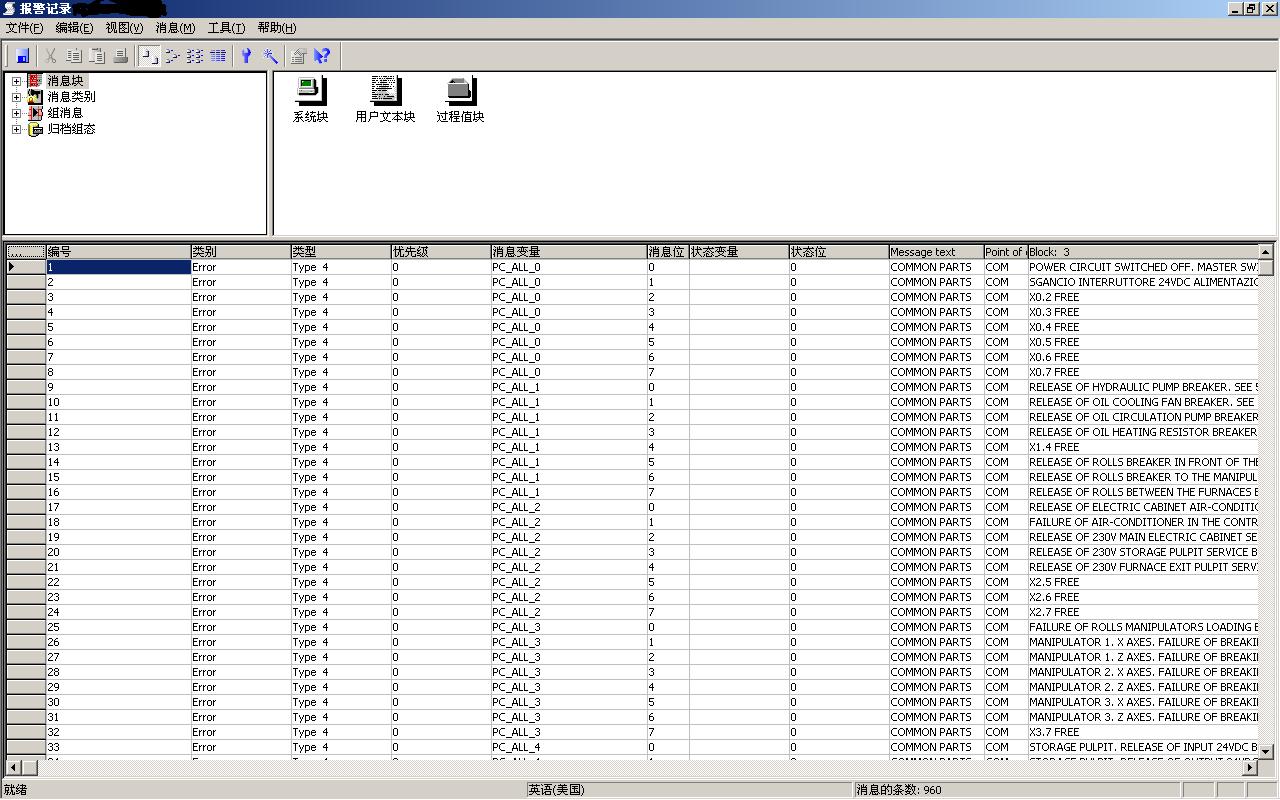Click the table scrollbar down arrow
Image resolution: width=1280 pixels, height=800 pixels.
pyautogui.click(x=1265, y=751)
